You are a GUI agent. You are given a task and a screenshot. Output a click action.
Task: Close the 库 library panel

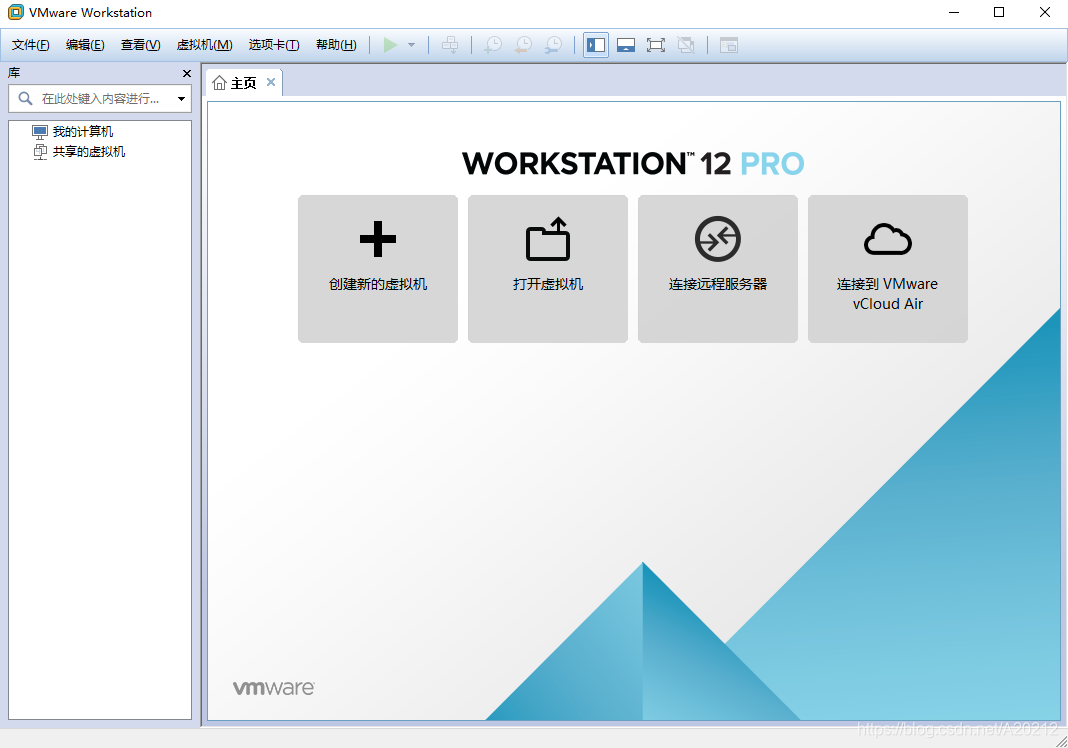click(x=187, y=74)
